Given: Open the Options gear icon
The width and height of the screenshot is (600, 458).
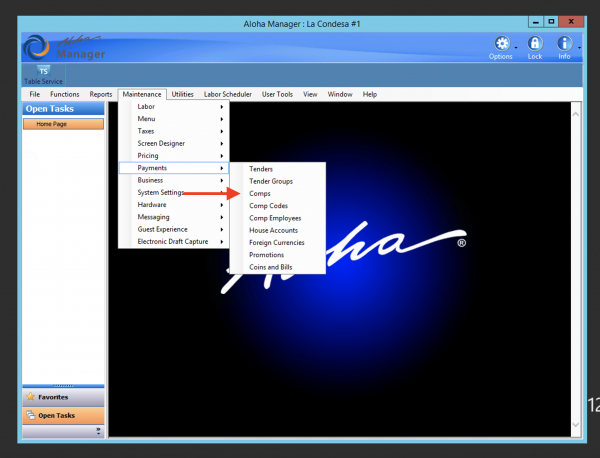Looking at the screenshot, I should point(502,44).
